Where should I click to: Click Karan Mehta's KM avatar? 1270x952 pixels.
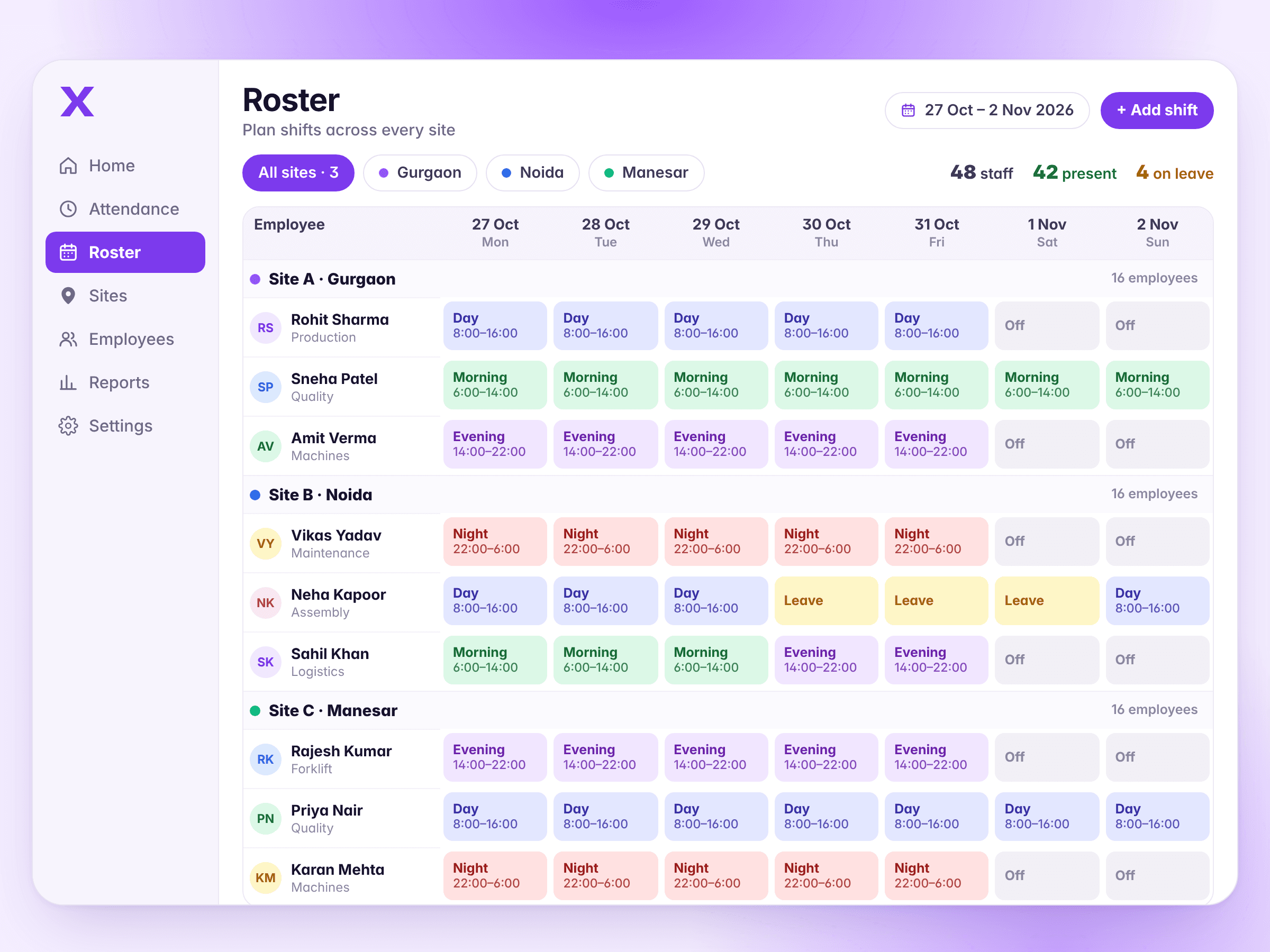[x=265, y=877]
